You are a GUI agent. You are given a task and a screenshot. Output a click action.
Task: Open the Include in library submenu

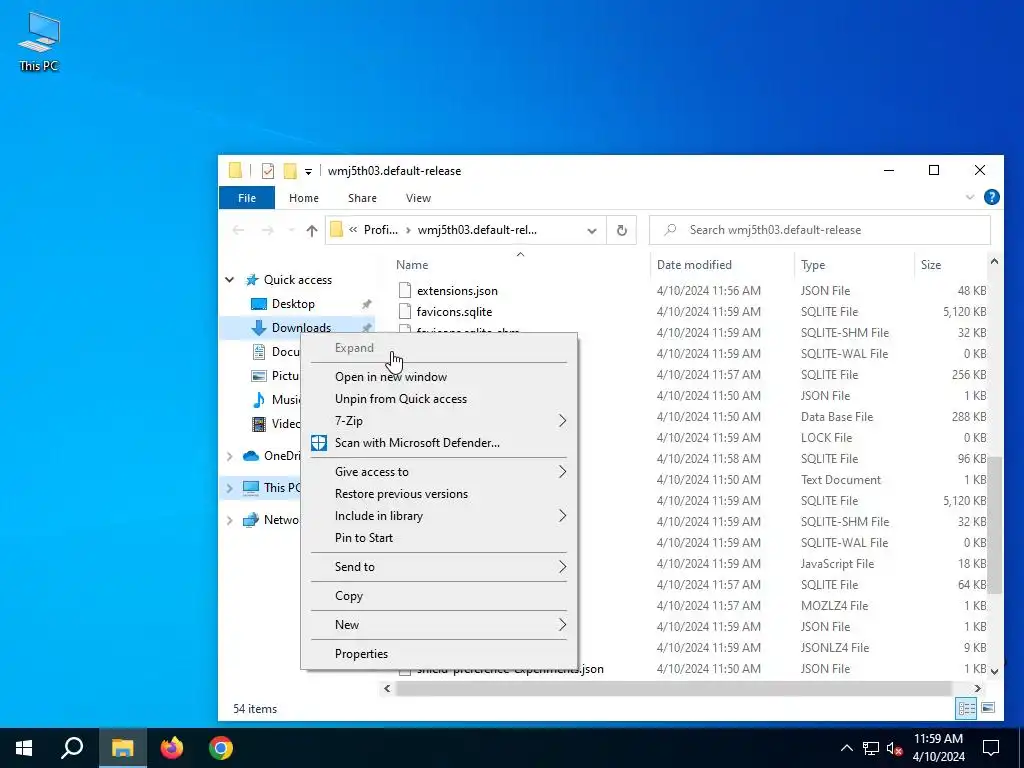(439, 516)
